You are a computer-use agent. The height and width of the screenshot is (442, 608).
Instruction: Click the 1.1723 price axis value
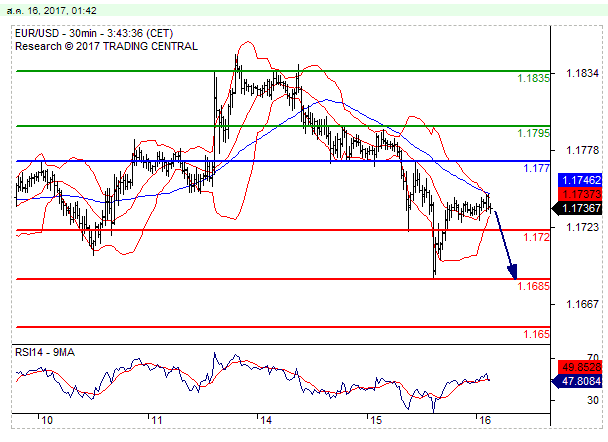582,227
